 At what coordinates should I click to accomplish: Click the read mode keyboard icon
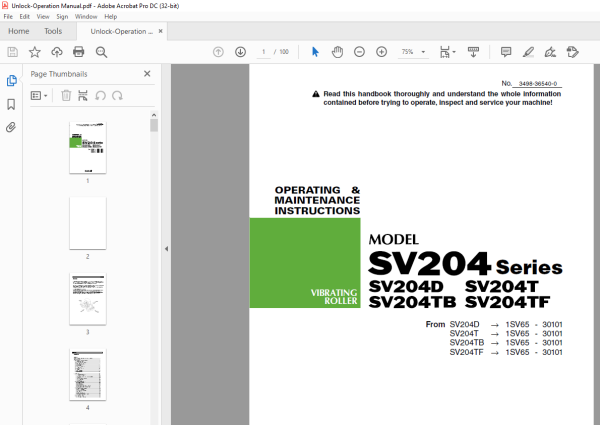point(473,52)
